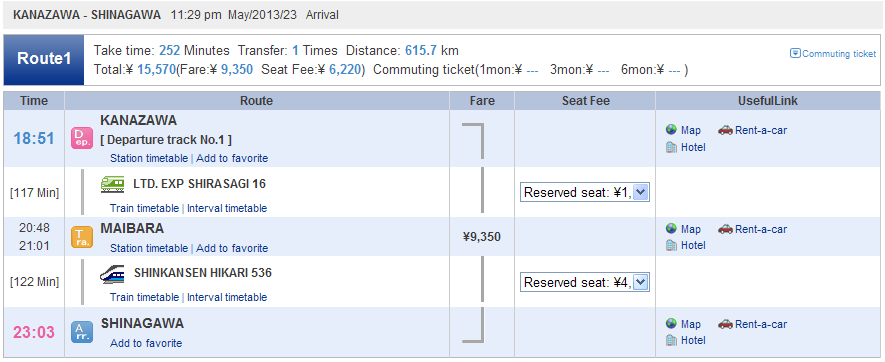Click the blue Arr. icon beside SHINAGAWA
The width and height of the screenshot is (885, 362).
coord(82,332)
